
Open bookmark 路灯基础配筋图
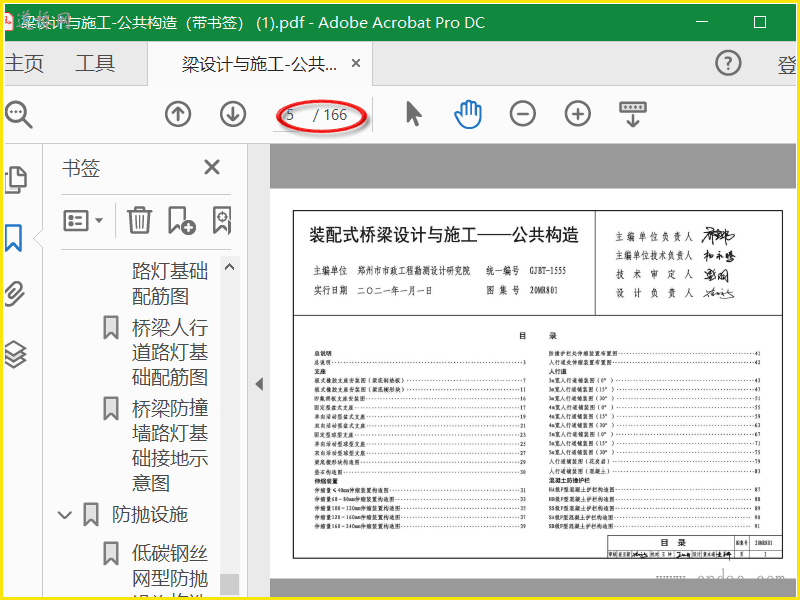pos(170,284)
